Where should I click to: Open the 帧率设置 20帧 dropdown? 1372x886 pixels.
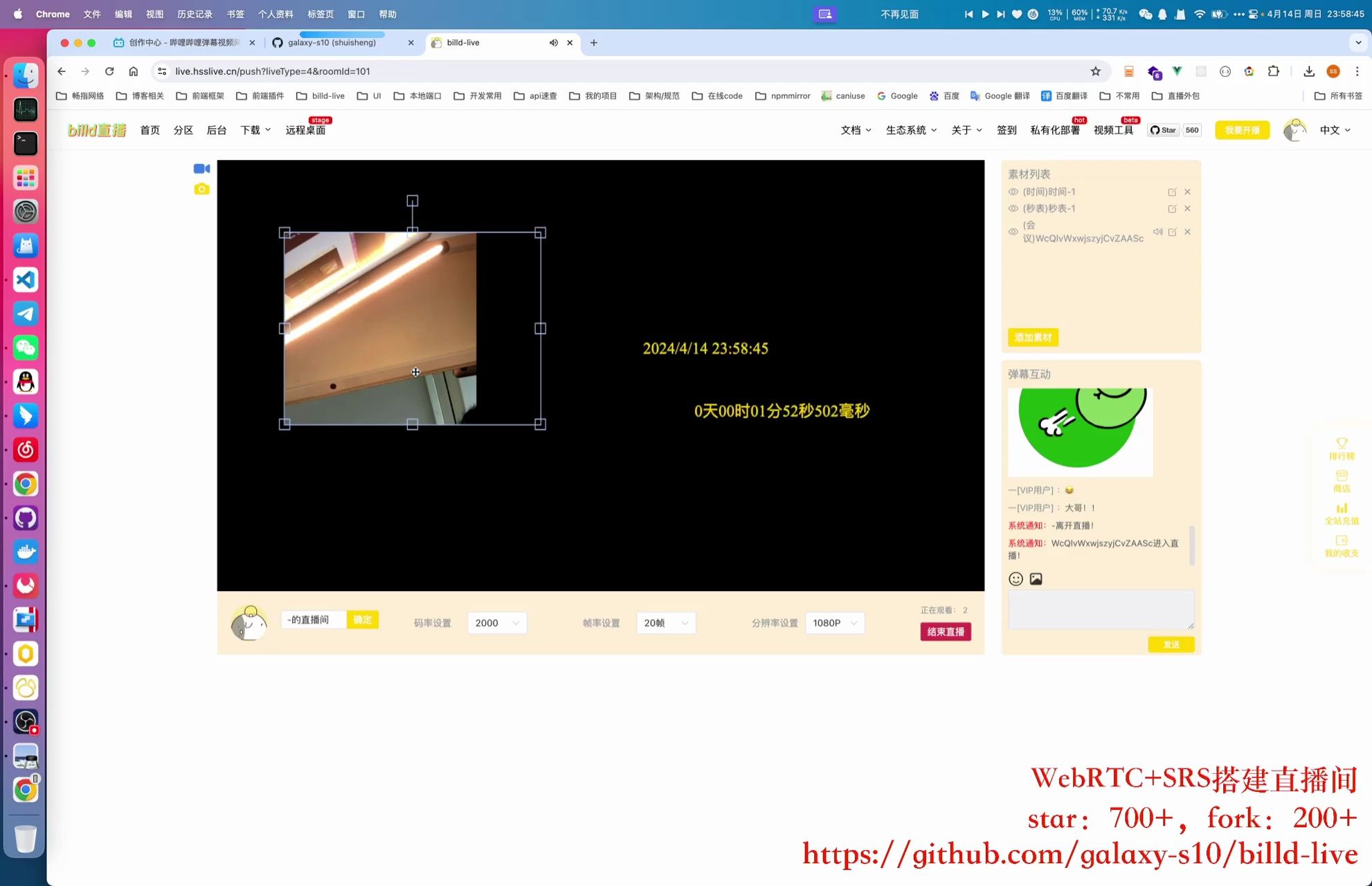point(665,622)
